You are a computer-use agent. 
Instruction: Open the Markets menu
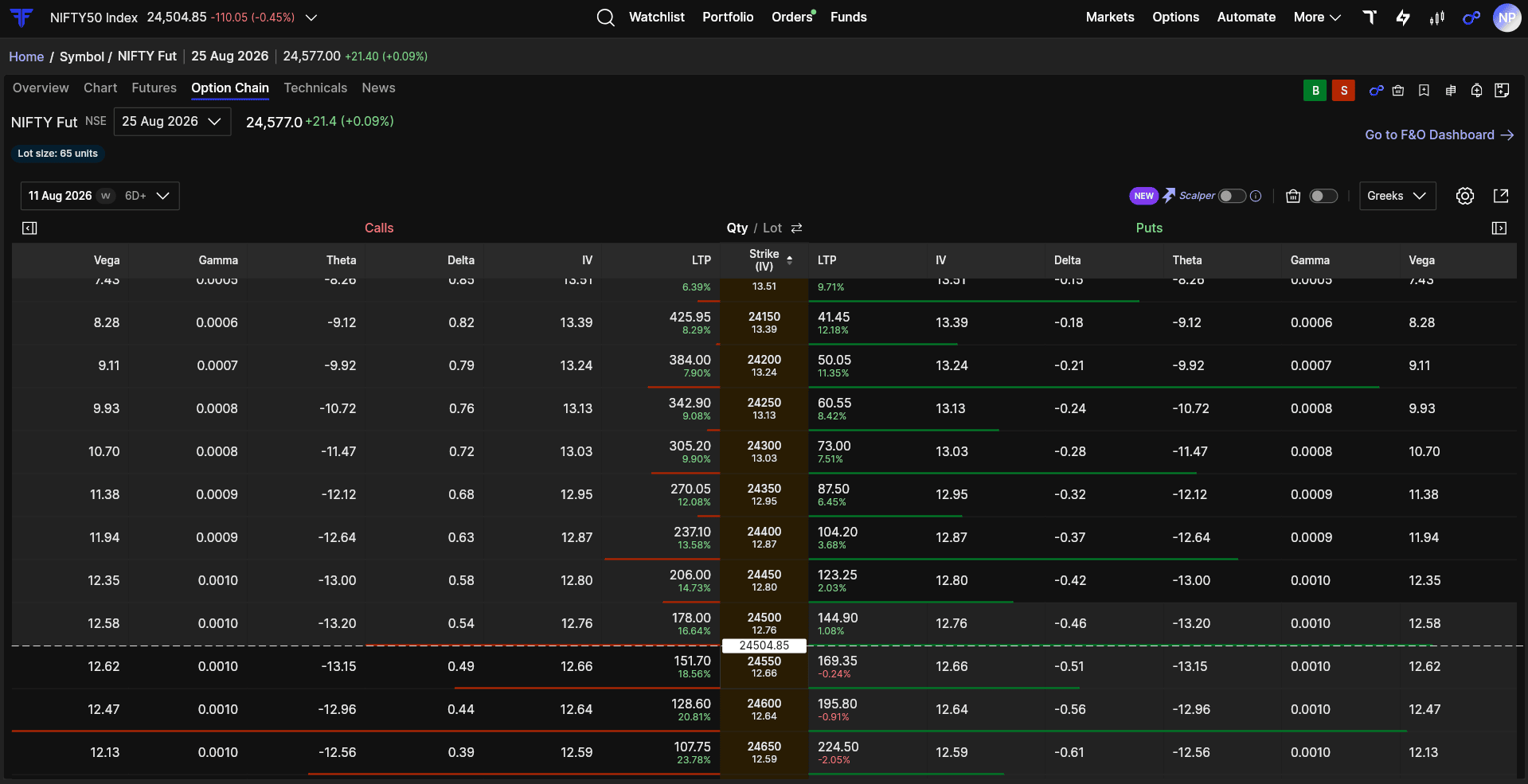(1110, 18)
